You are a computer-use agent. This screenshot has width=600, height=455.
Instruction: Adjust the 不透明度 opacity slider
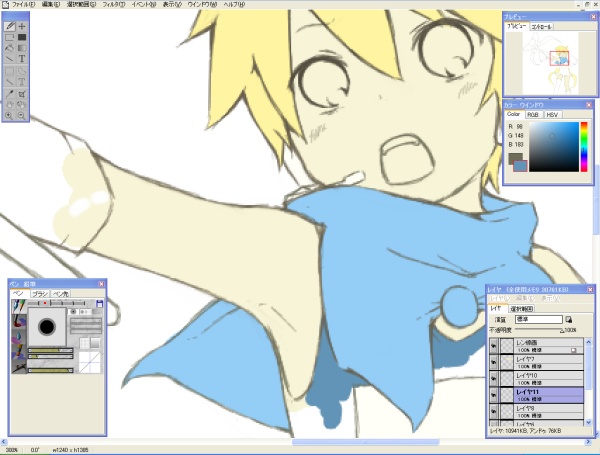click(x=539, y=330)
